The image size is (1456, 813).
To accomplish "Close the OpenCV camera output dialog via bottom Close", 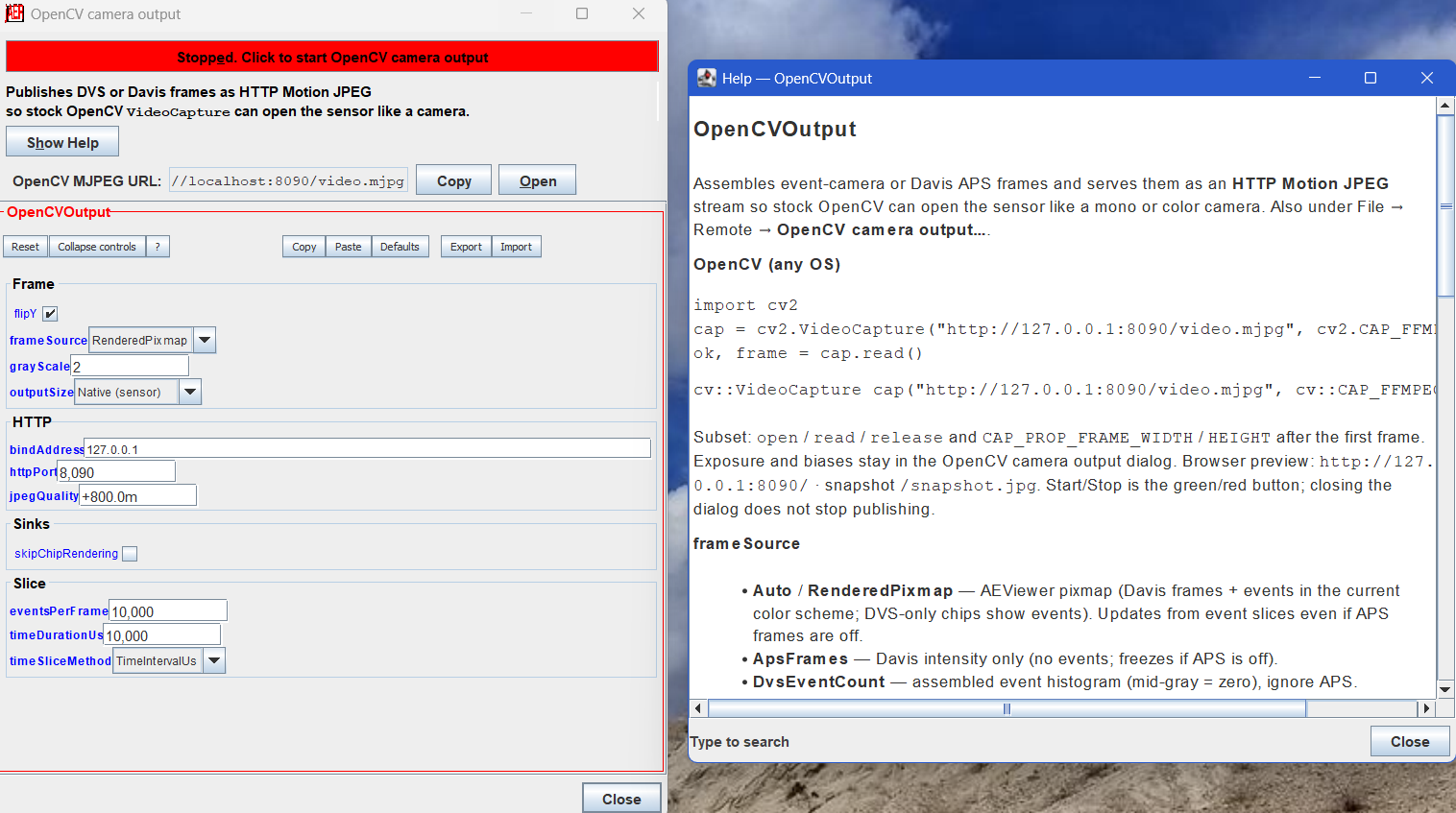I will click(x=621, y=799).
